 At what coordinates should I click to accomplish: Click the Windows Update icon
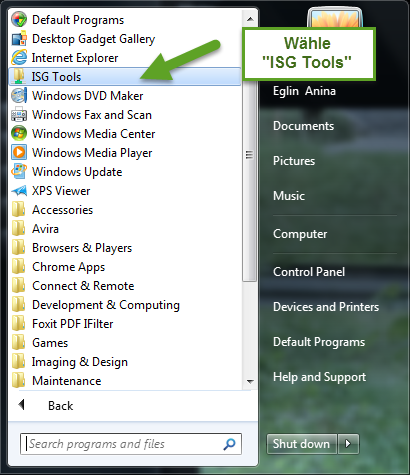(x=19, y=172)
